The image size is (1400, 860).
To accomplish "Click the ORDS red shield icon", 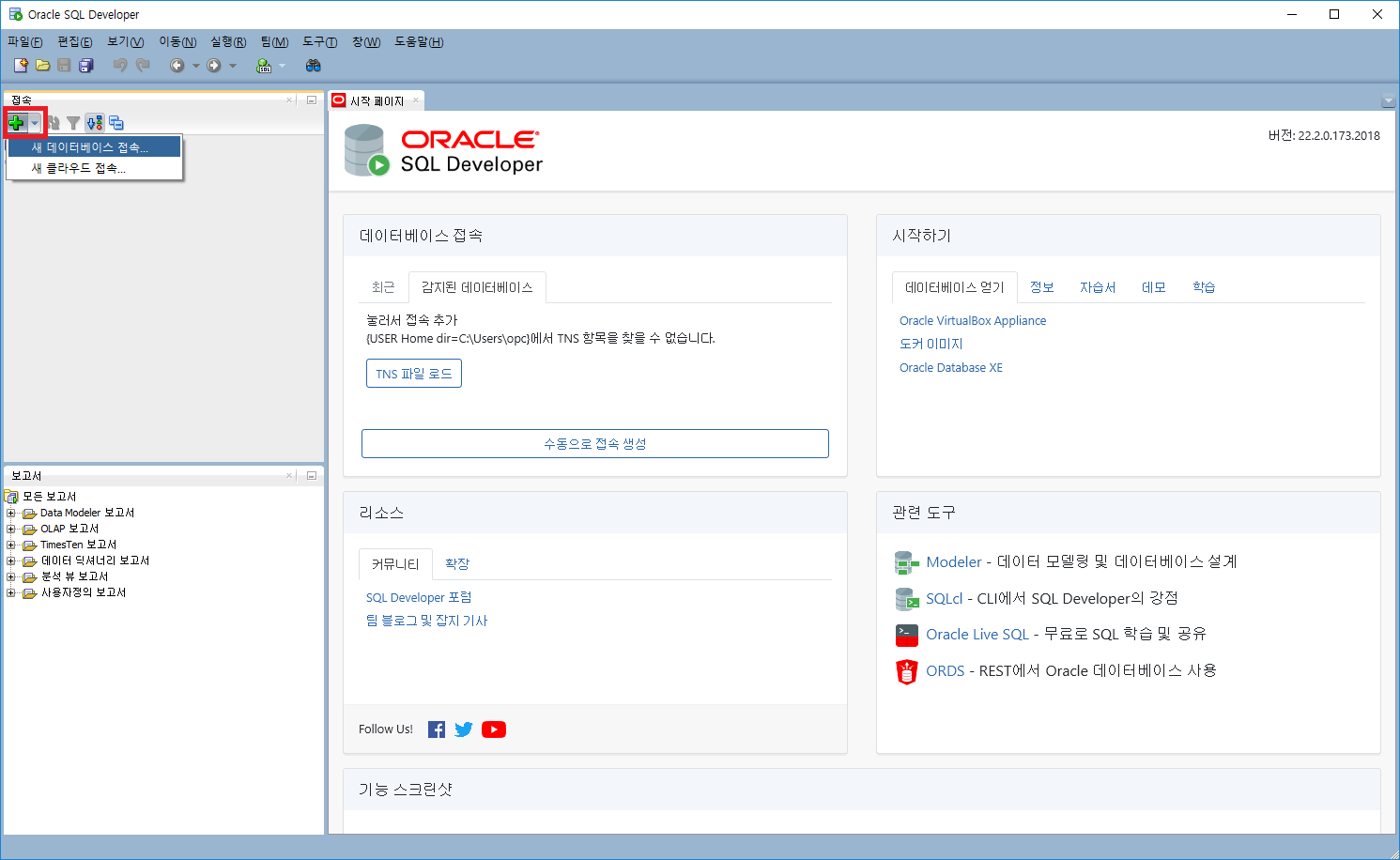I will (906, 672).
